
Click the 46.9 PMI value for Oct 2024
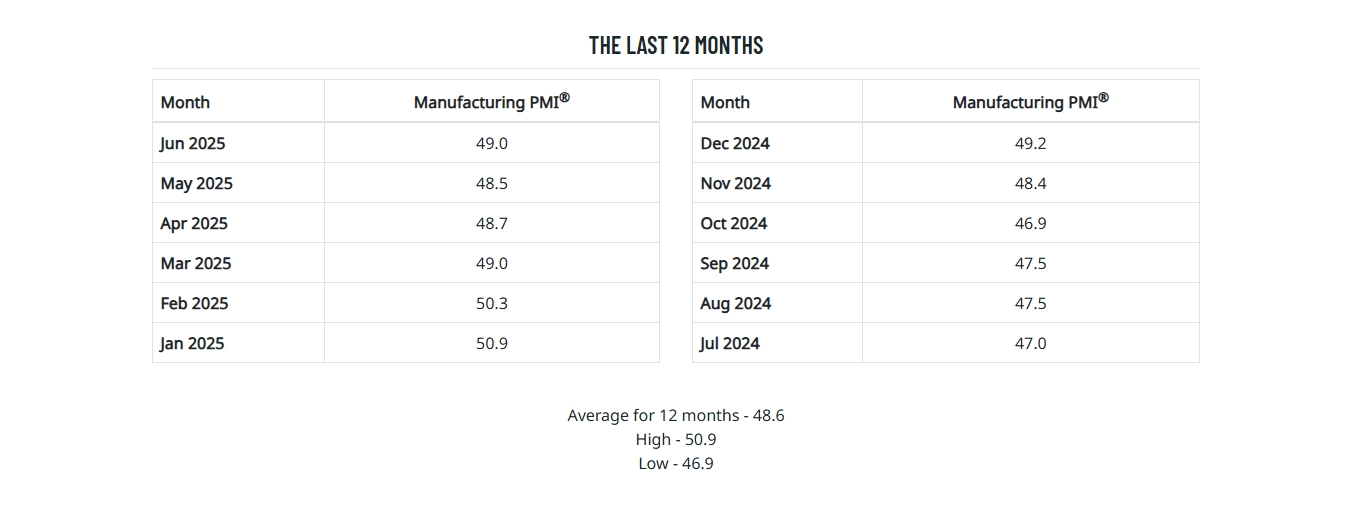pos(1030,223)
